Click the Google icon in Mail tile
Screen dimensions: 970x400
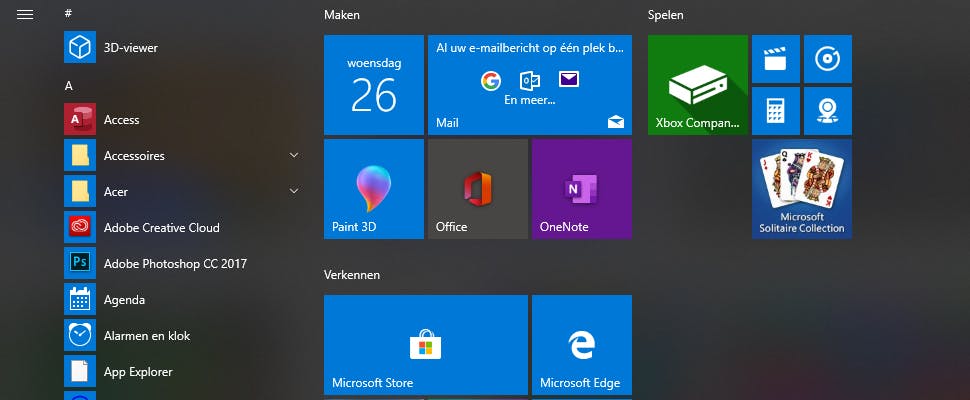[491, 80]
